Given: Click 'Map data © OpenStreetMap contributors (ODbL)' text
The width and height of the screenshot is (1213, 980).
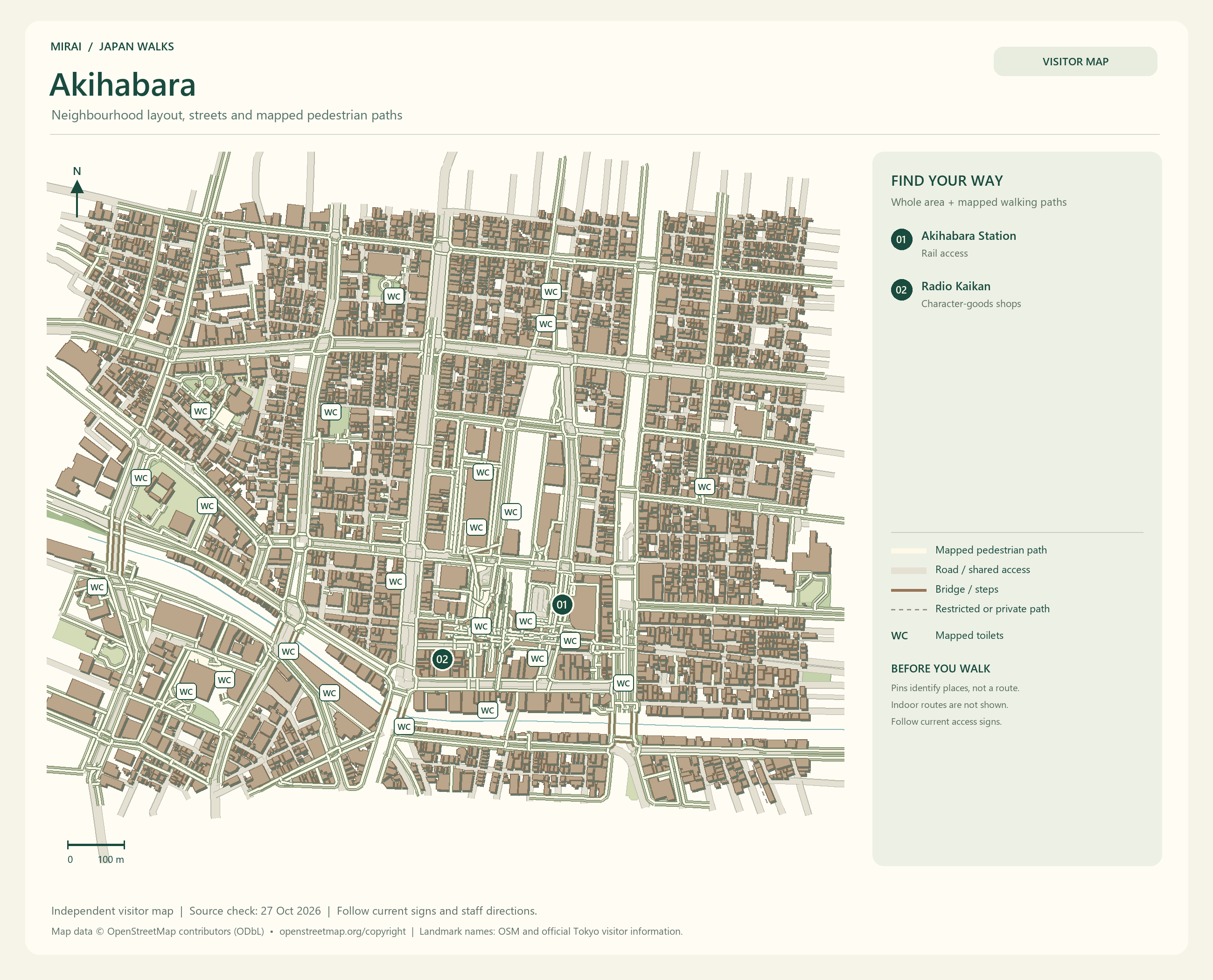Looking at the screenshot, I should tap(158, 931).
